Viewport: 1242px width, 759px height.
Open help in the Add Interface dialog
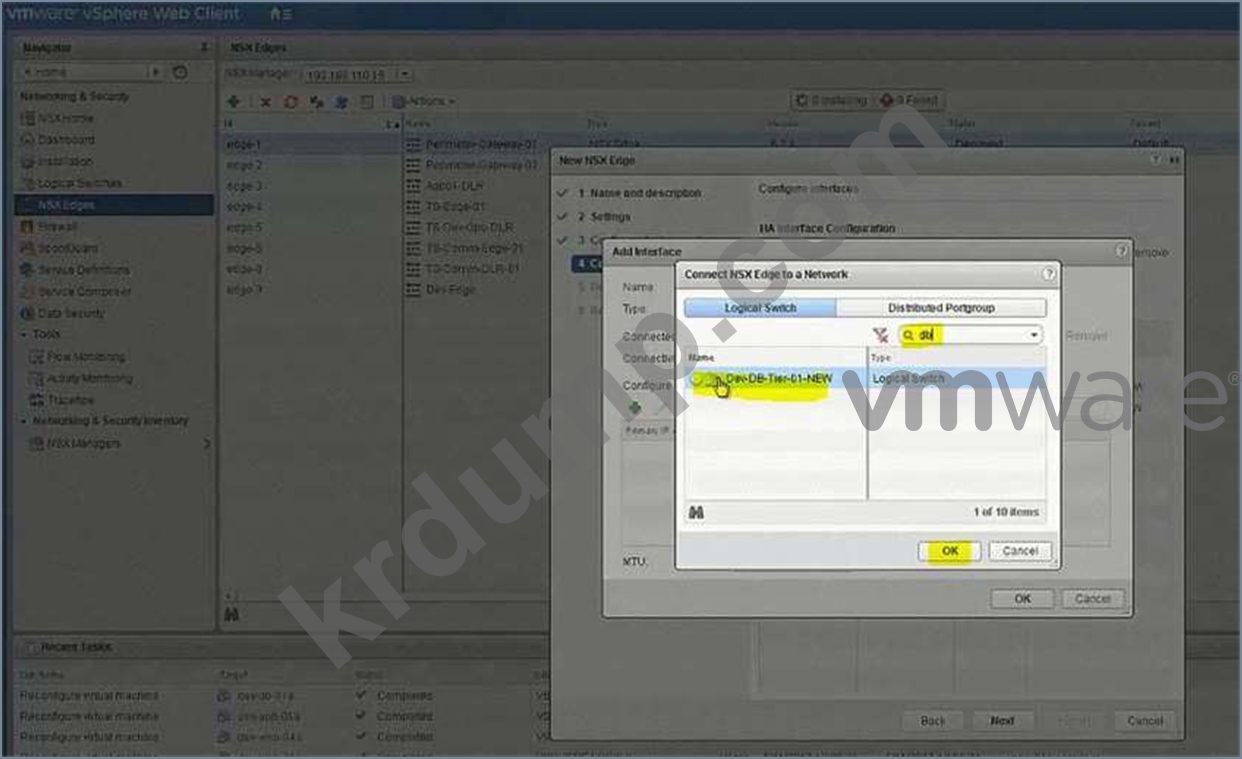[1122, 252]
